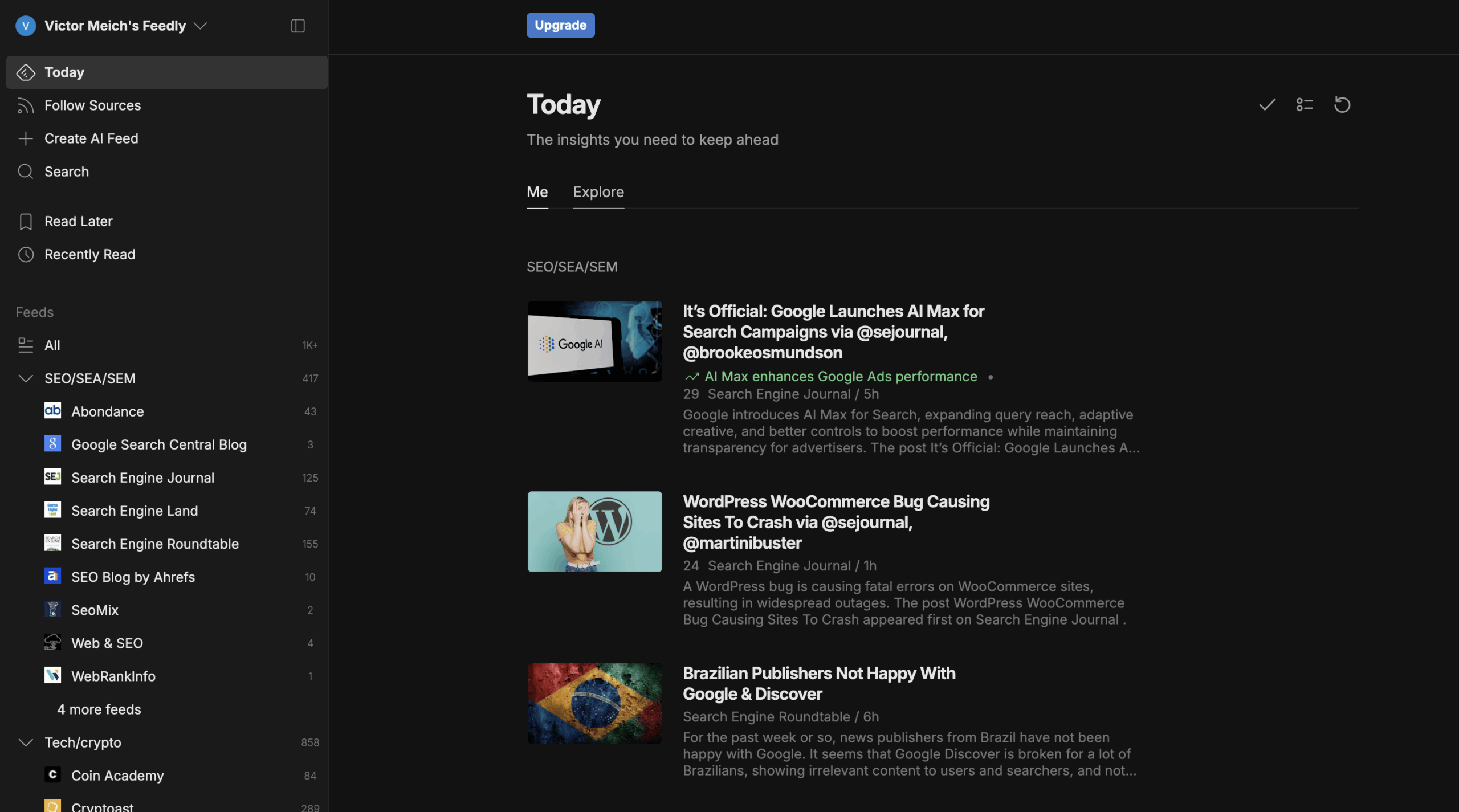Select Today in the sidebar
This screenshot has height=812, width=1459.
tap(167, 72)
